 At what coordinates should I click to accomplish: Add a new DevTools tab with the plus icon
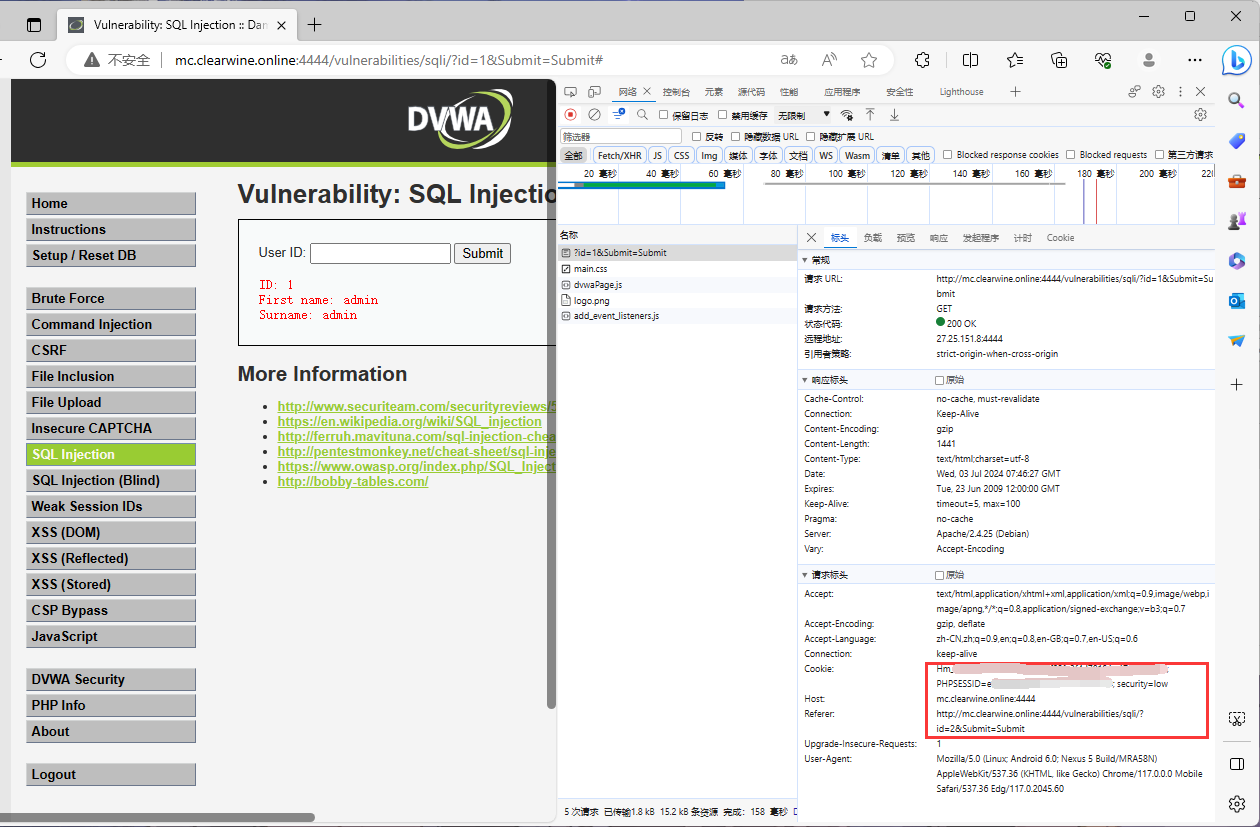click(1015, 92)
